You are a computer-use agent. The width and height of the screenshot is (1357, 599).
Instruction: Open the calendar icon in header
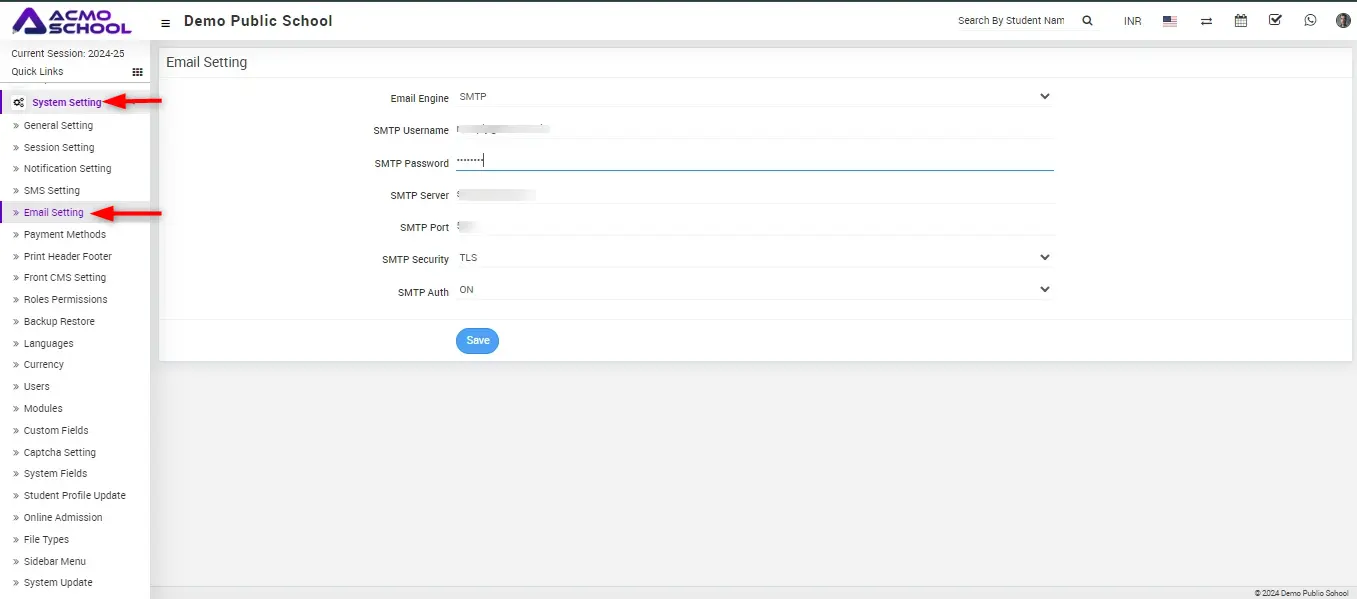click(x=1240, y=21)
